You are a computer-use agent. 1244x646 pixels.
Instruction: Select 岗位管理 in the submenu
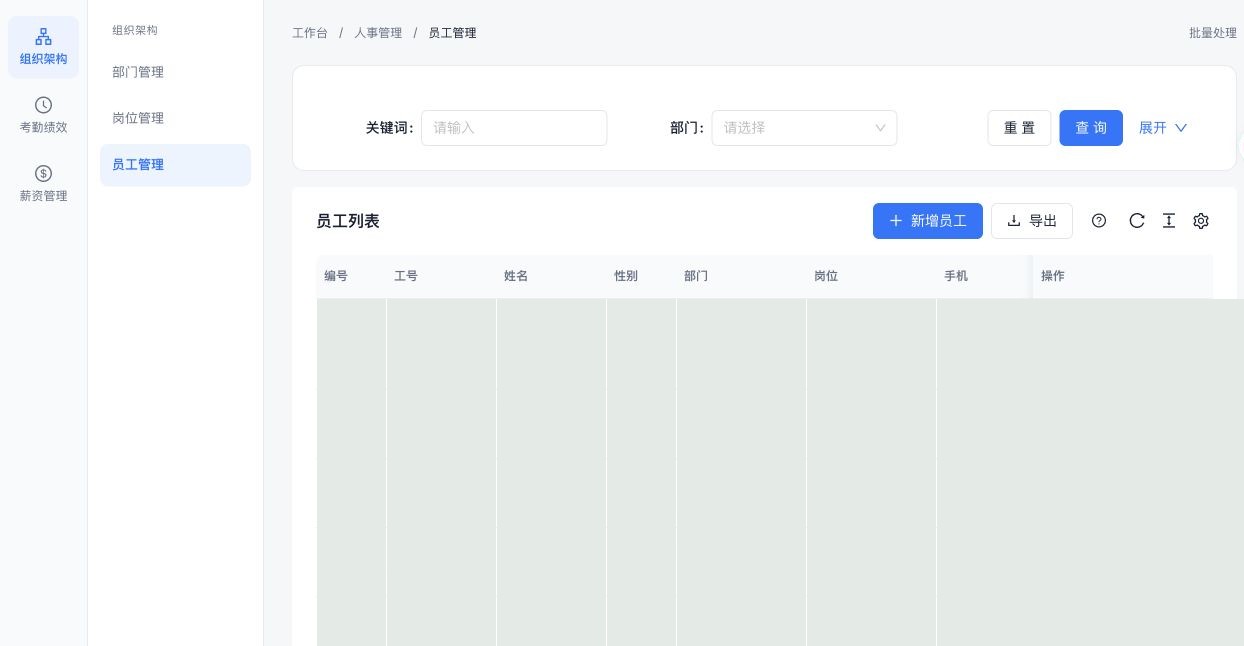[175, 118]
